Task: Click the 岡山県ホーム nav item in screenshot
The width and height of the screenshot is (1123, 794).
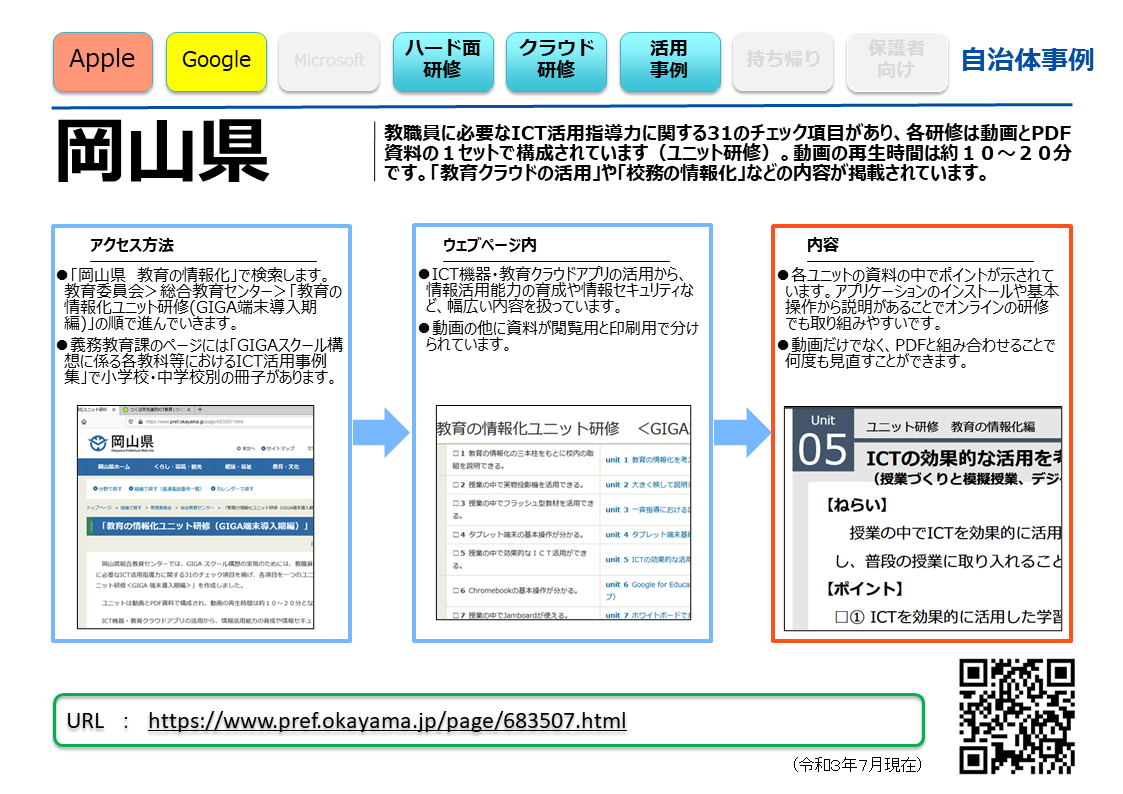Action: [114, 466]
